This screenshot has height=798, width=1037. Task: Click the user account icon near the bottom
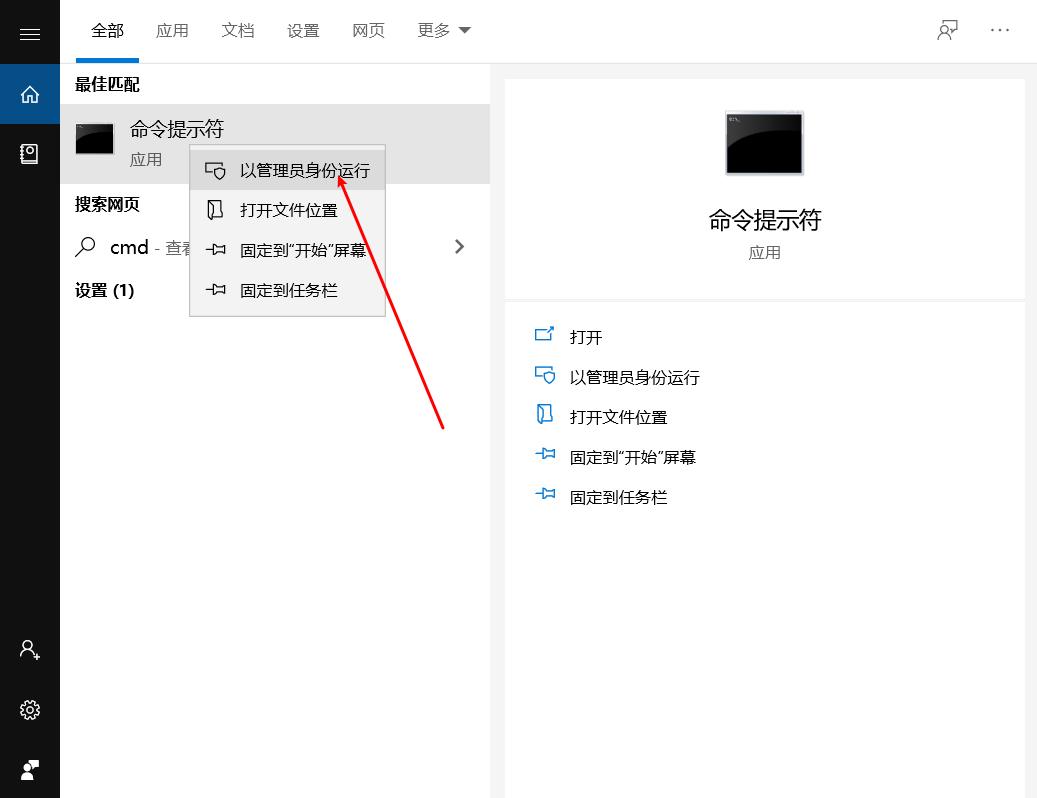pos(30,650)
